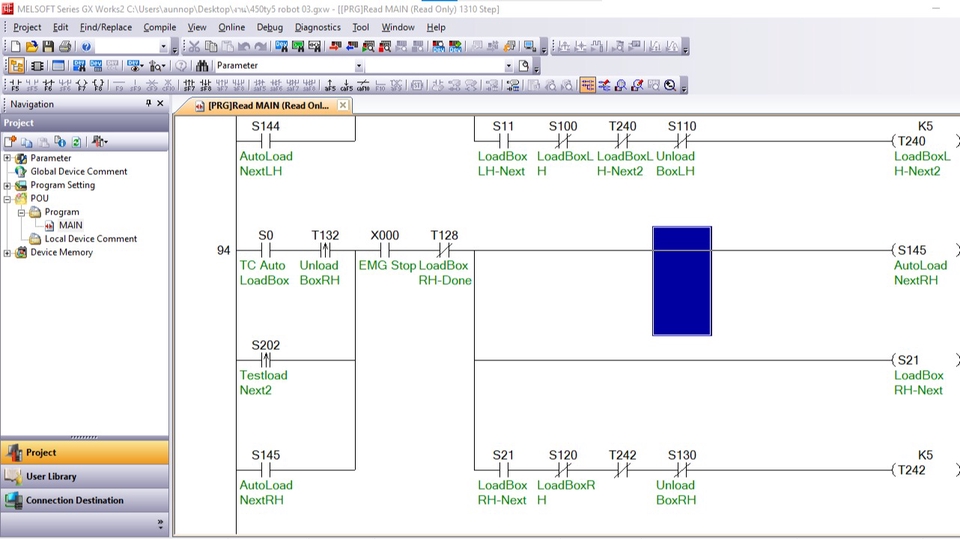Select the MAIN program in tree
960x539 pixels.
click(x=70, y=225)
